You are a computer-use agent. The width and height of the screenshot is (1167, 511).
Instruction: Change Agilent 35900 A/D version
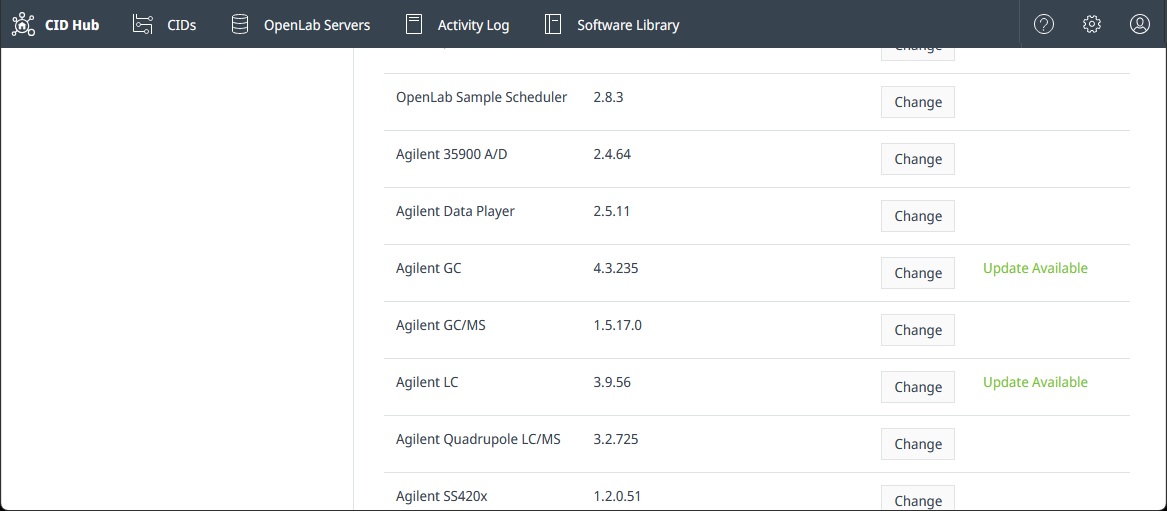click(x=918, y=159)
